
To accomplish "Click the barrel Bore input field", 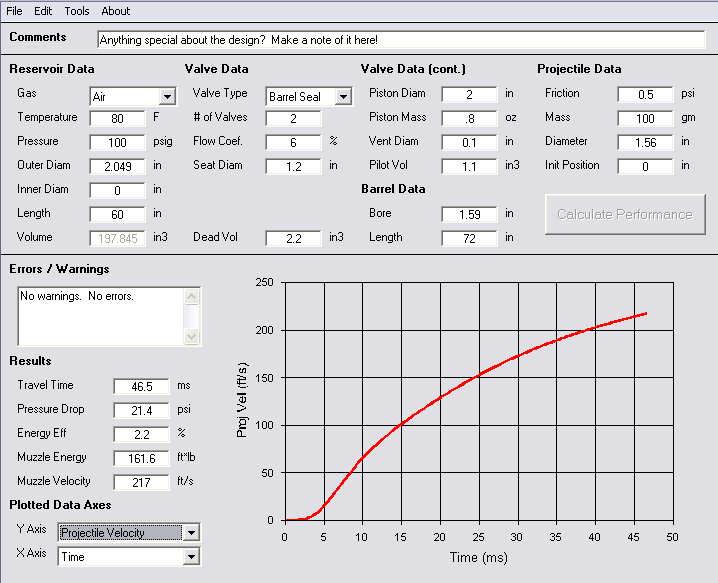I will click(x=469, y=214).
